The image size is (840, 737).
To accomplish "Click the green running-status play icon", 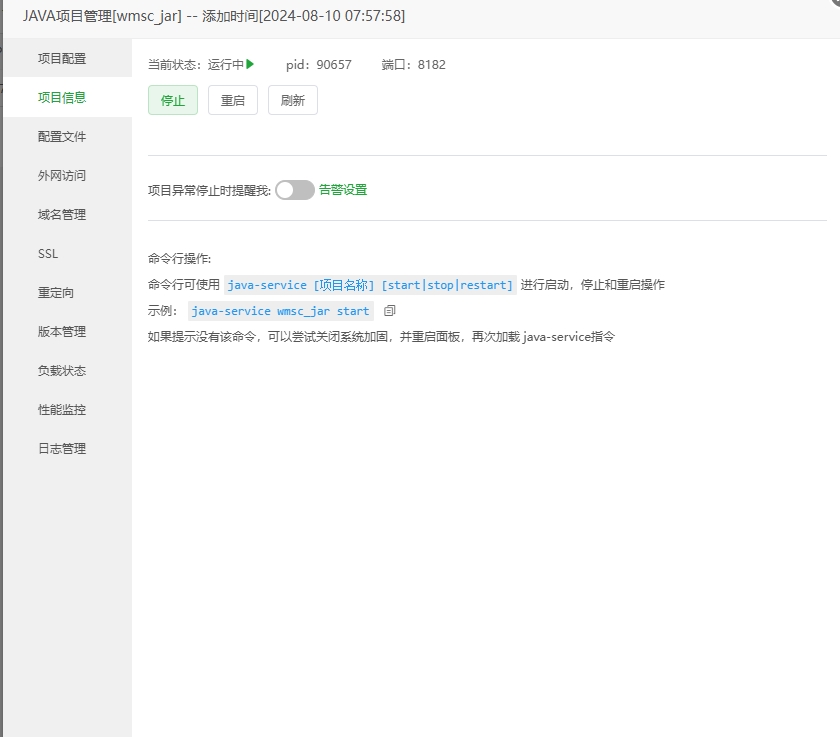I will pyautogui.click(x=250, y=64).
